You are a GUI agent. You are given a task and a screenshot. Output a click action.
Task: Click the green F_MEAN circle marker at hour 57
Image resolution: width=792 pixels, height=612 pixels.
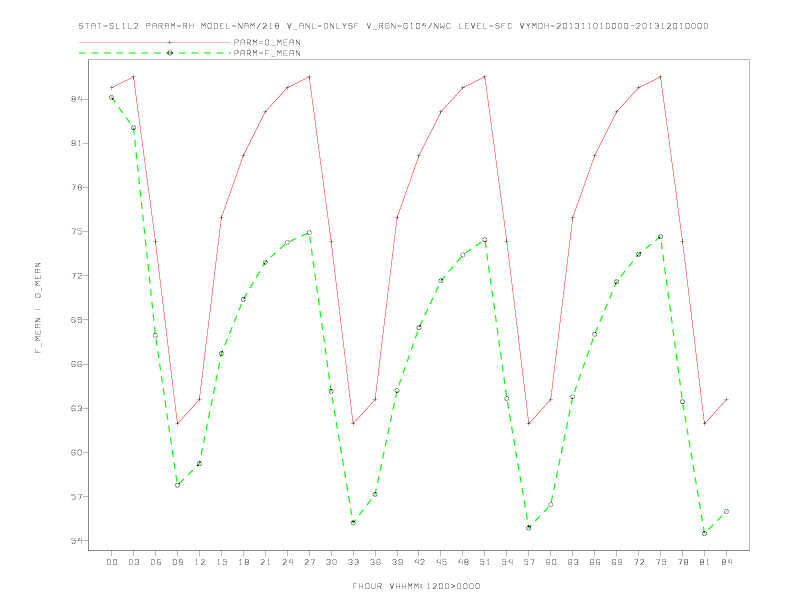[x=529, y=528]
